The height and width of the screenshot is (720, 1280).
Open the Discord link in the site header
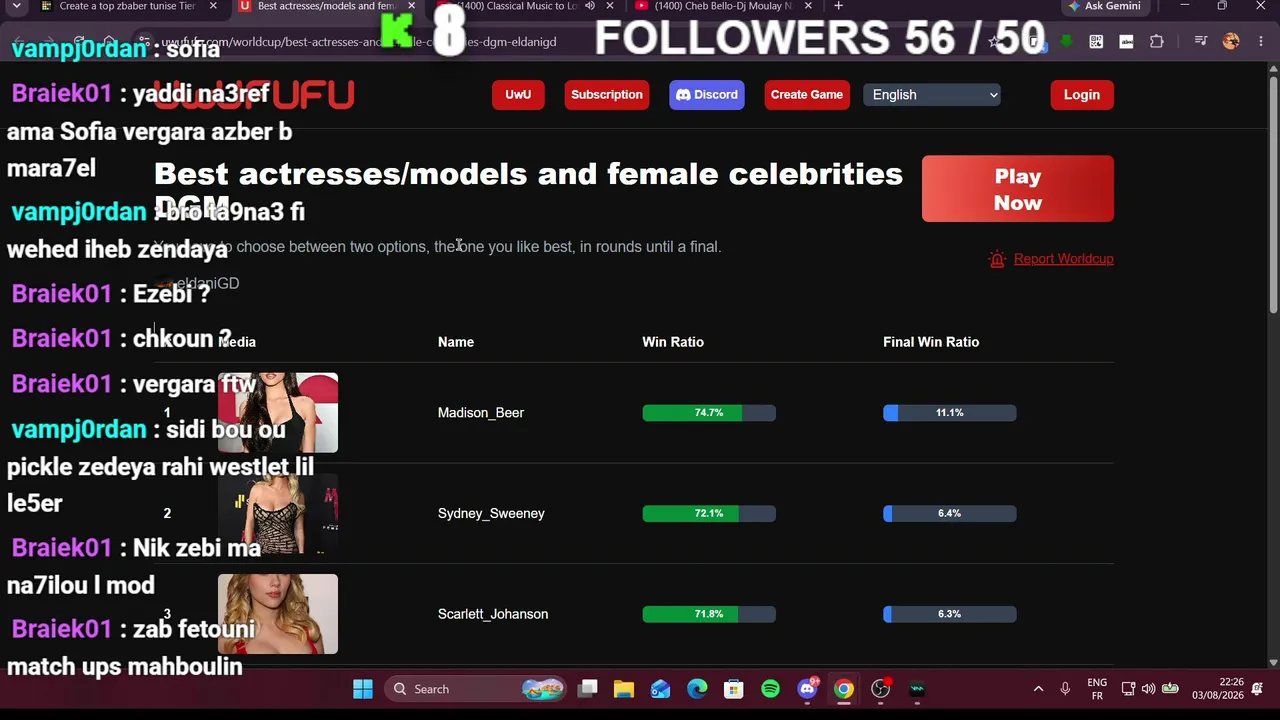pos(707,95)
